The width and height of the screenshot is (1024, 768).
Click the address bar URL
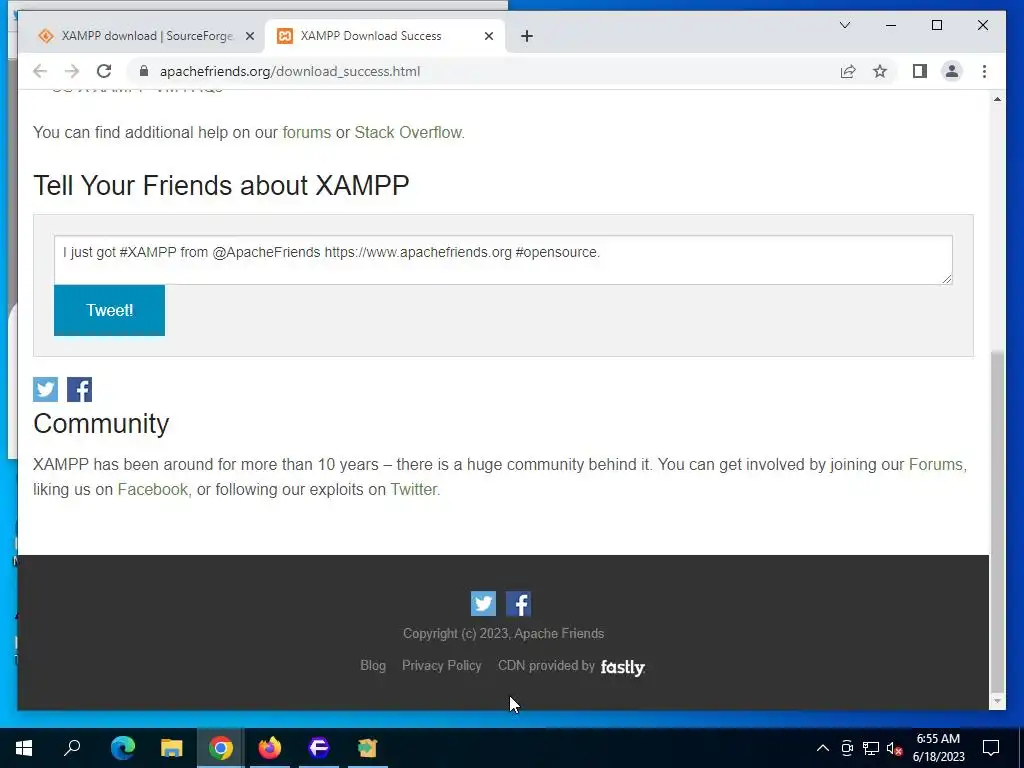289,71
